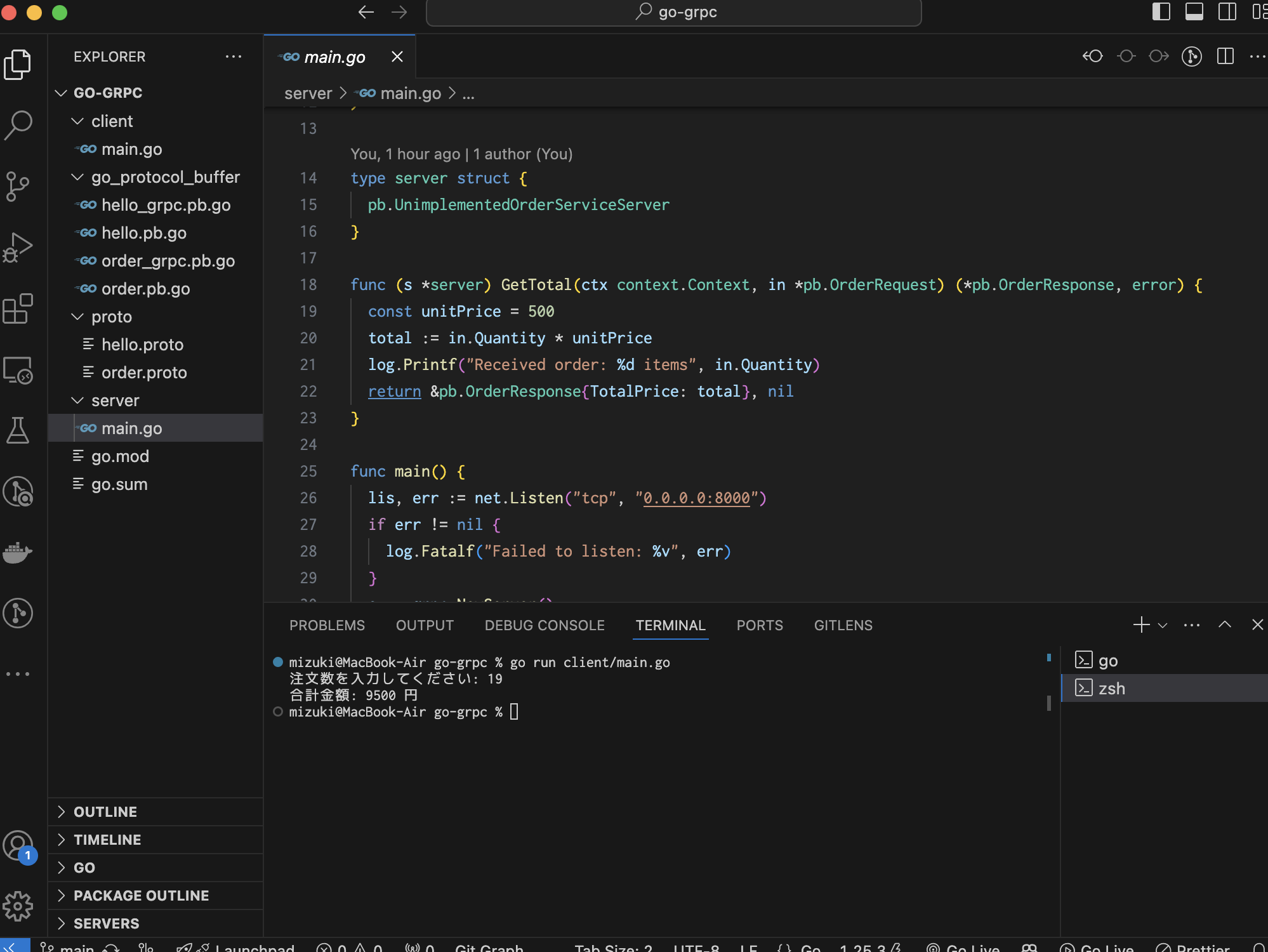Expand the OUTLINE section

[x=105, y=812]
